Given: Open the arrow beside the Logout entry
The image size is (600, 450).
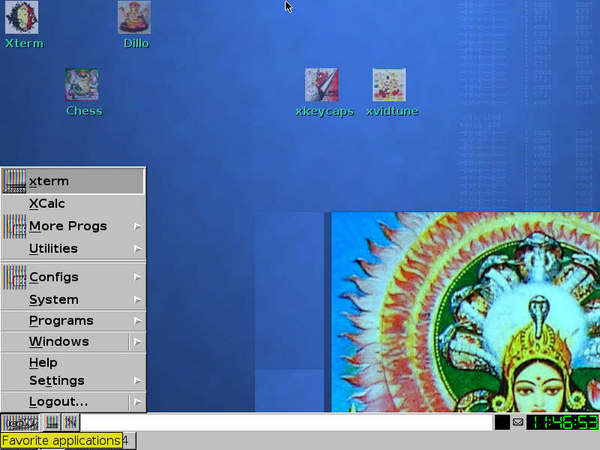Looking at the screenshot, I should coord(138,402).
